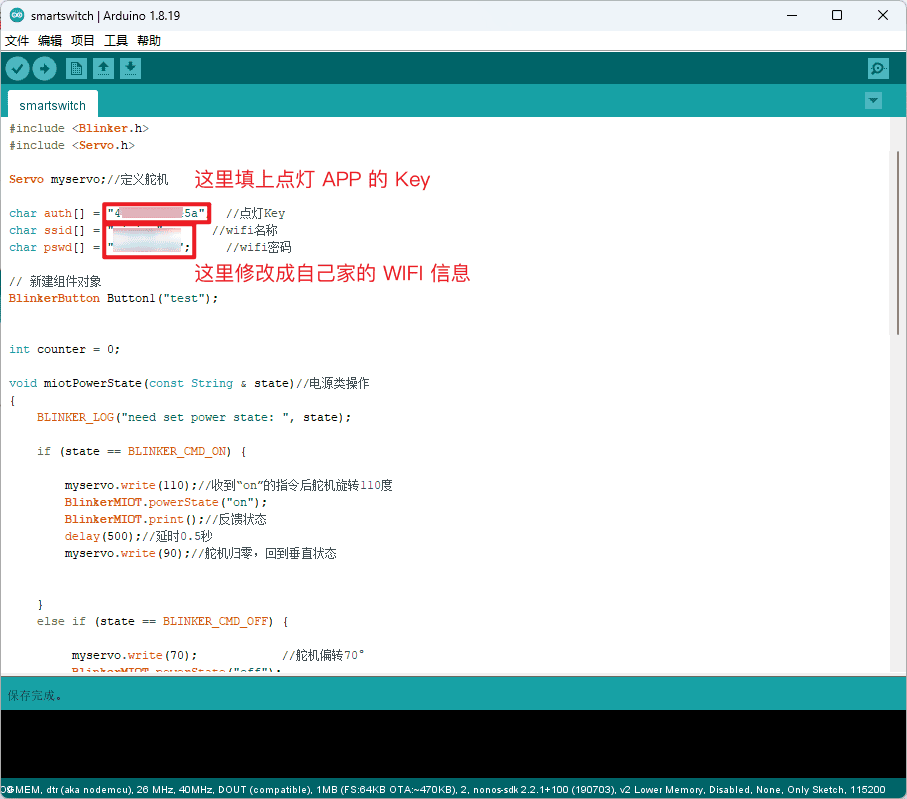Open the 编辑 menu
Image resolution: width=907 pixels, height=799 pixels.
click(x=50, y=40)
